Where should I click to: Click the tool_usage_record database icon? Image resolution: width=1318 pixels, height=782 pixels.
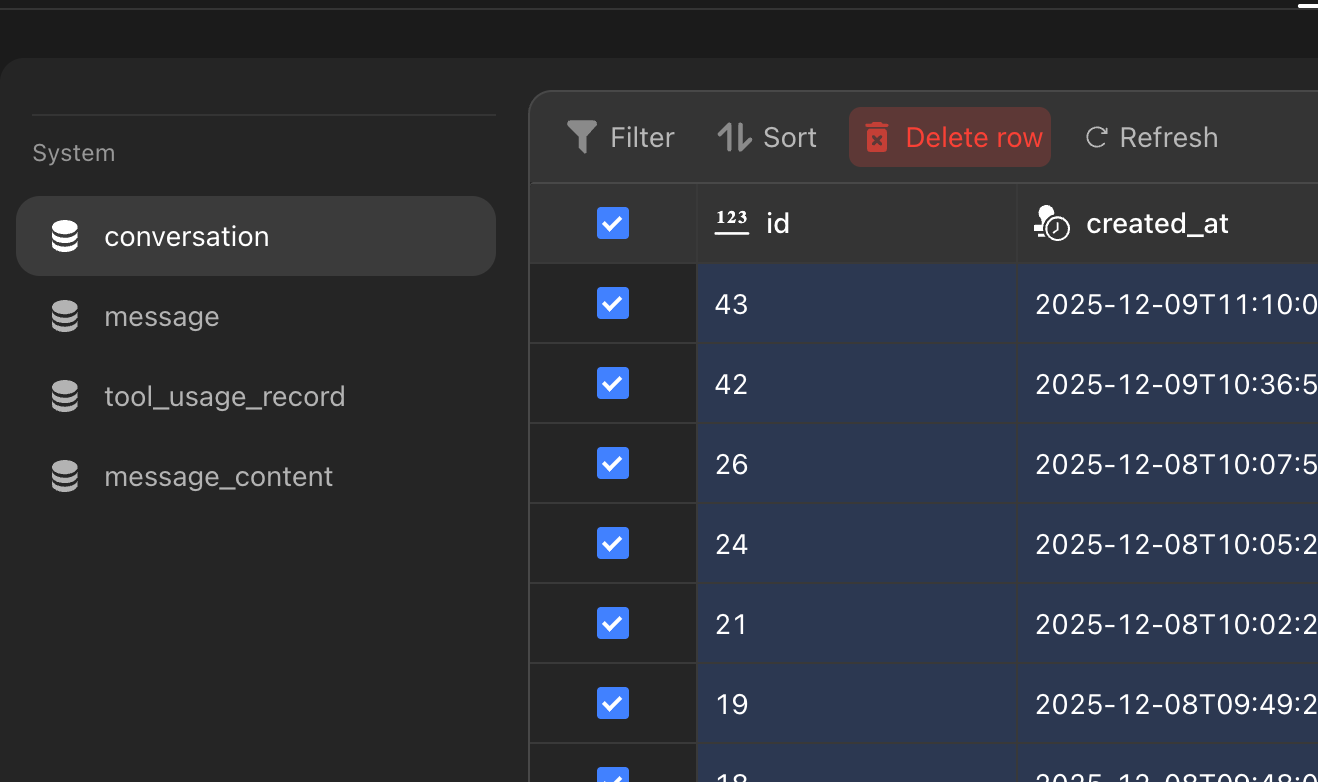(65, 396)
